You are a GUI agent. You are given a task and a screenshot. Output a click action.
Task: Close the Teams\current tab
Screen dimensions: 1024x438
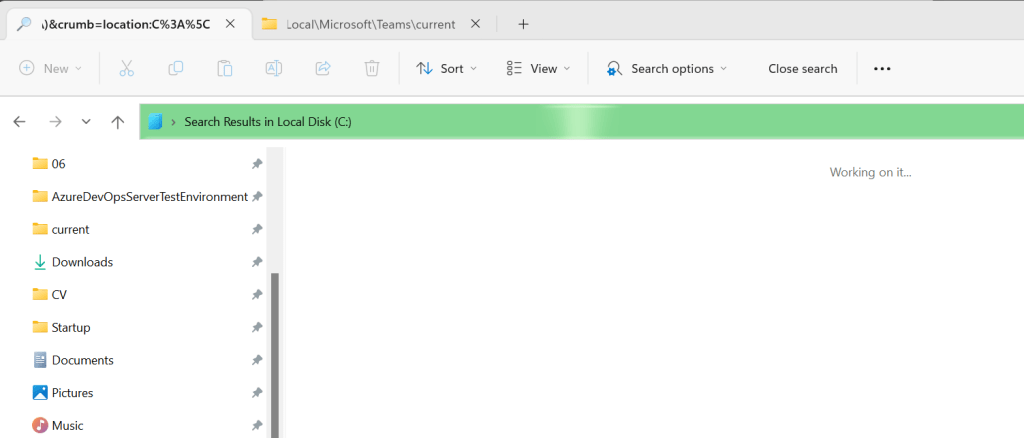[475, 24]
